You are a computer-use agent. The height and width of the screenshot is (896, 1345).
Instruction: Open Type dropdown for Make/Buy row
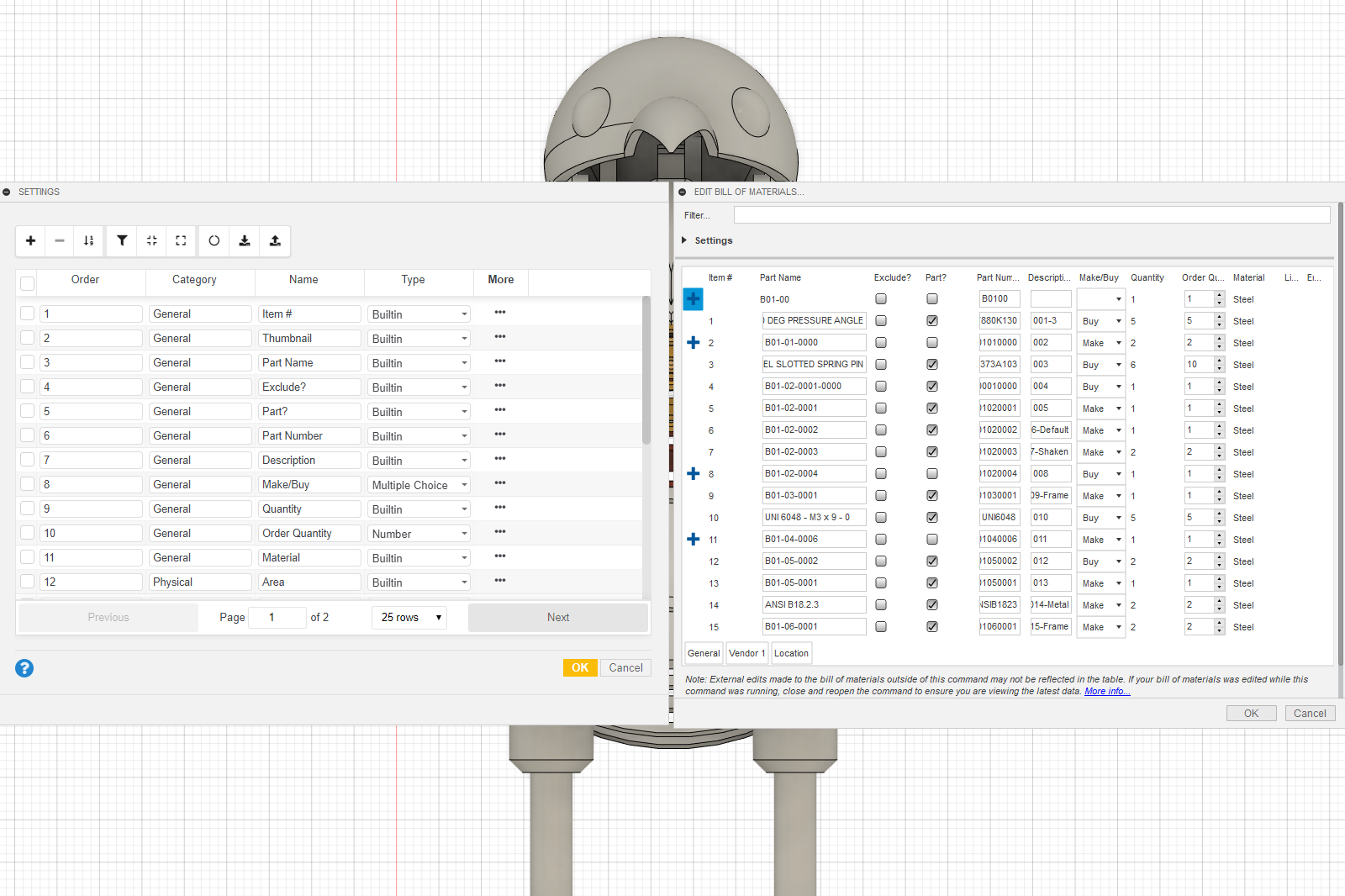pos(419,485)
